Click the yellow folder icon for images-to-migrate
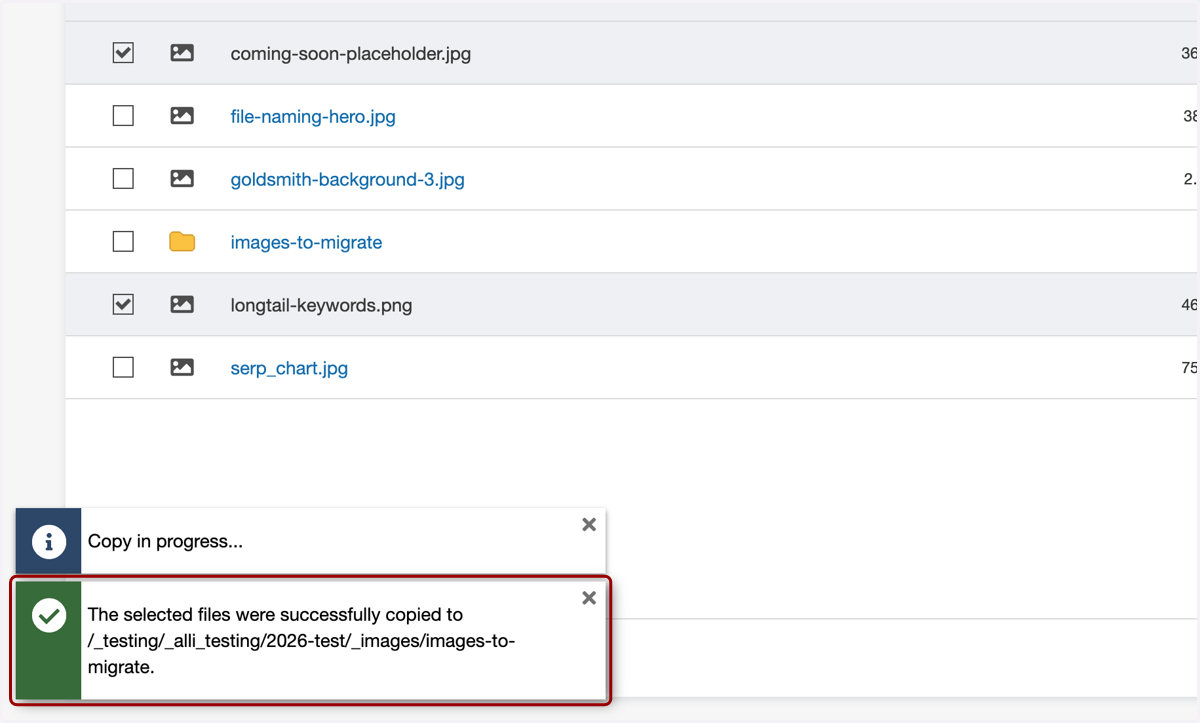 pos(182,241)
